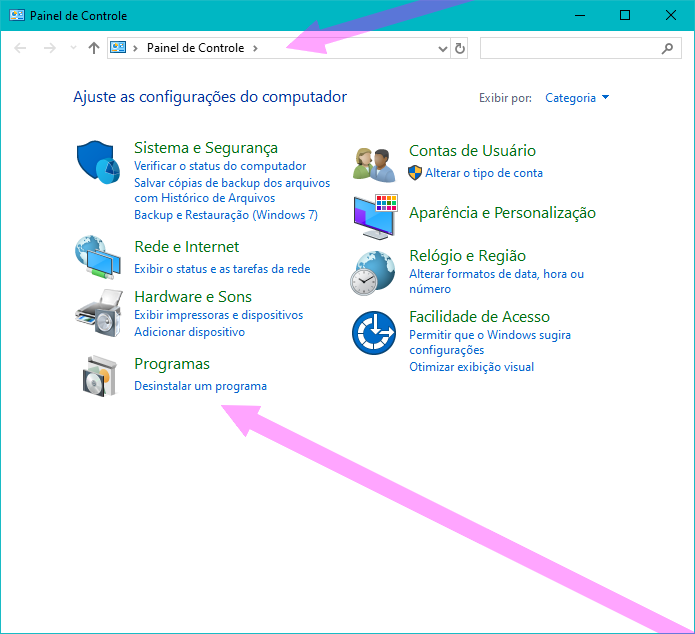The width and height of the screenshot is (695, 634).
Task: Open the Programas disc box icon
Action: tap(100, 376)
